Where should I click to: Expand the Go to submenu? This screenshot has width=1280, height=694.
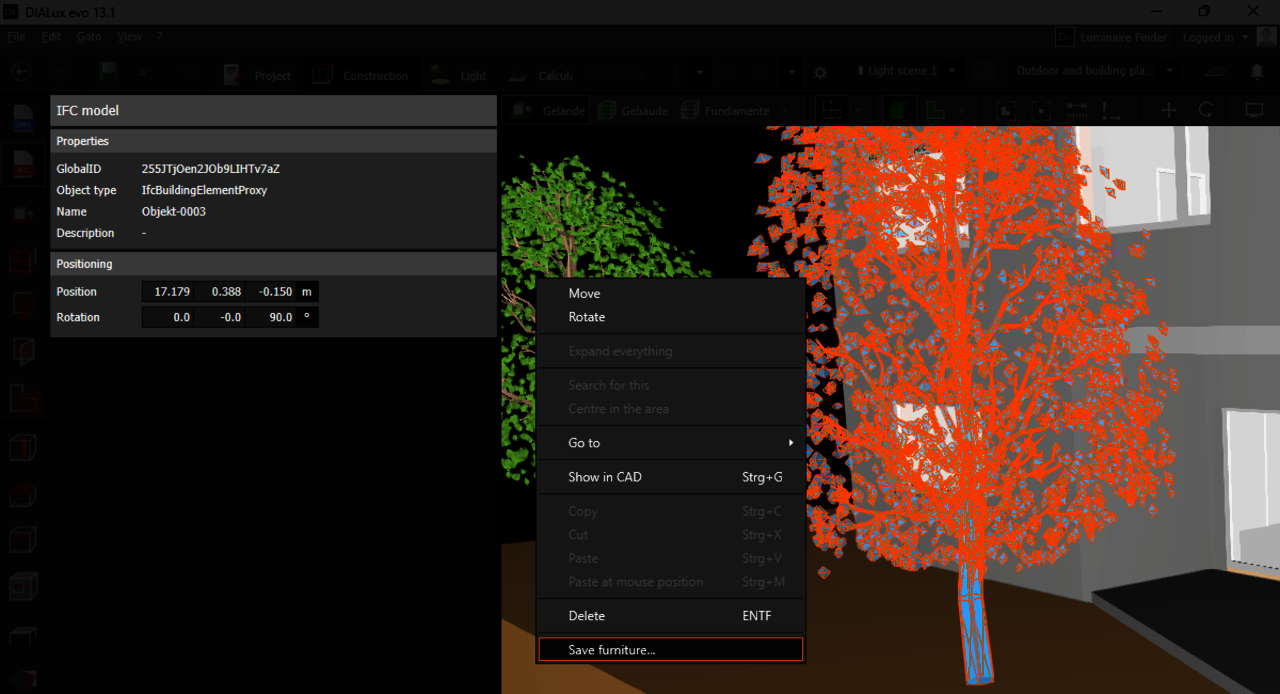[x=670, y=443]
